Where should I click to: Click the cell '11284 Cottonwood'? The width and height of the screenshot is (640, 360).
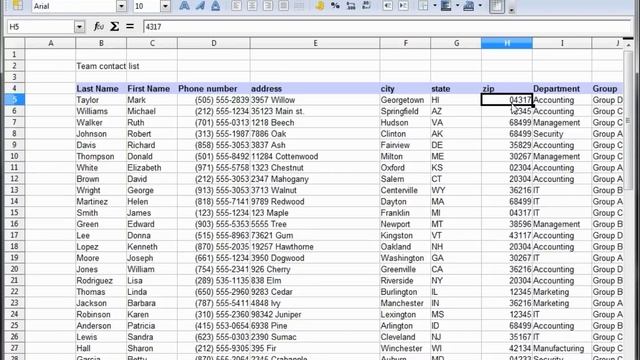(x=315, y=156)
